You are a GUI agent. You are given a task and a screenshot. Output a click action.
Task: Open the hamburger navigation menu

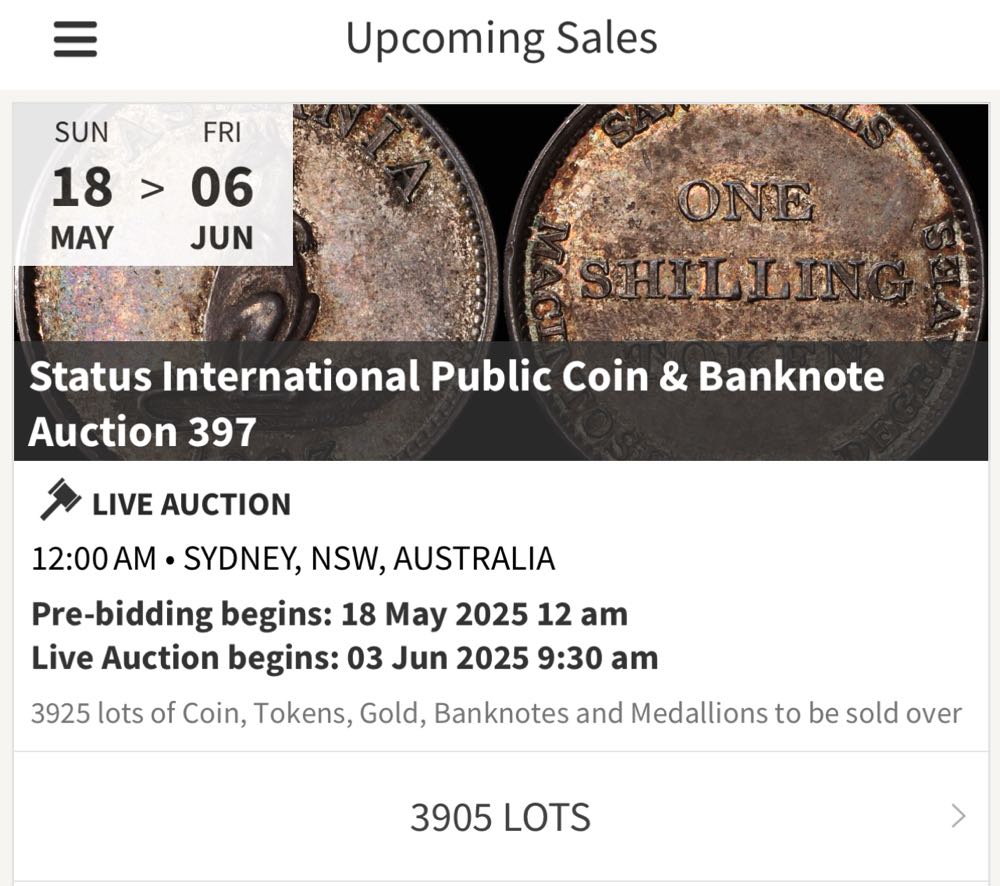[x=75, y=40]
